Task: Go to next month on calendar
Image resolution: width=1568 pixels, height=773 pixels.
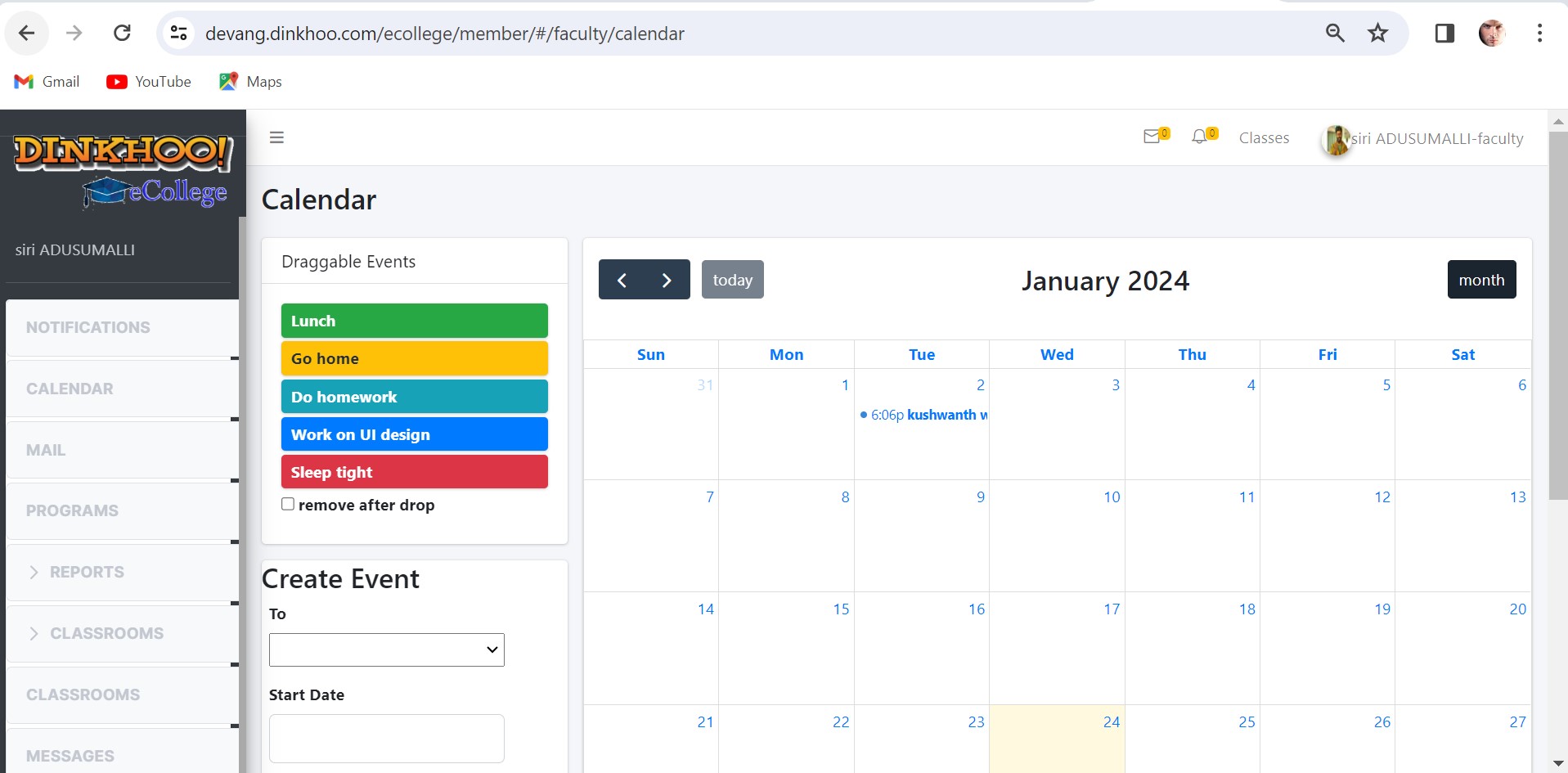Action: [667, 280]
